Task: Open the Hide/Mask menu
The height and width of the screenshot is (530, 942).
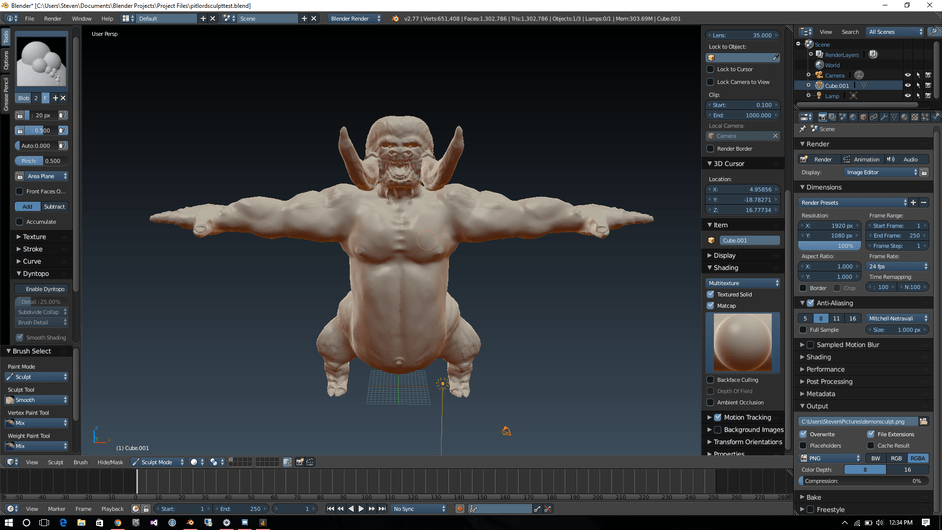Action: 110,462
